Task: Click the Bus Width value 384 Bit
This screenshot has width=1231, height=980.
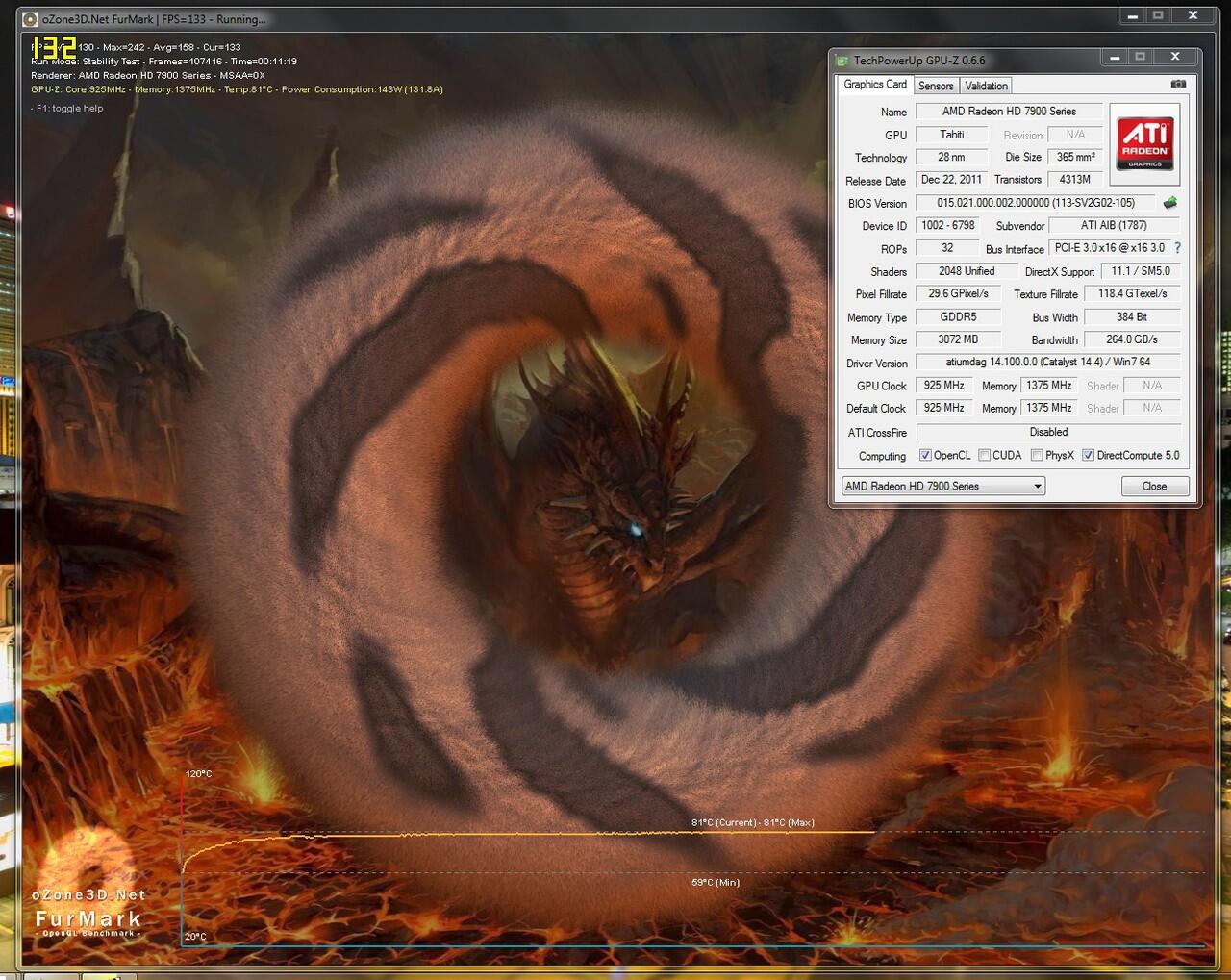Action: (1133, 317)
